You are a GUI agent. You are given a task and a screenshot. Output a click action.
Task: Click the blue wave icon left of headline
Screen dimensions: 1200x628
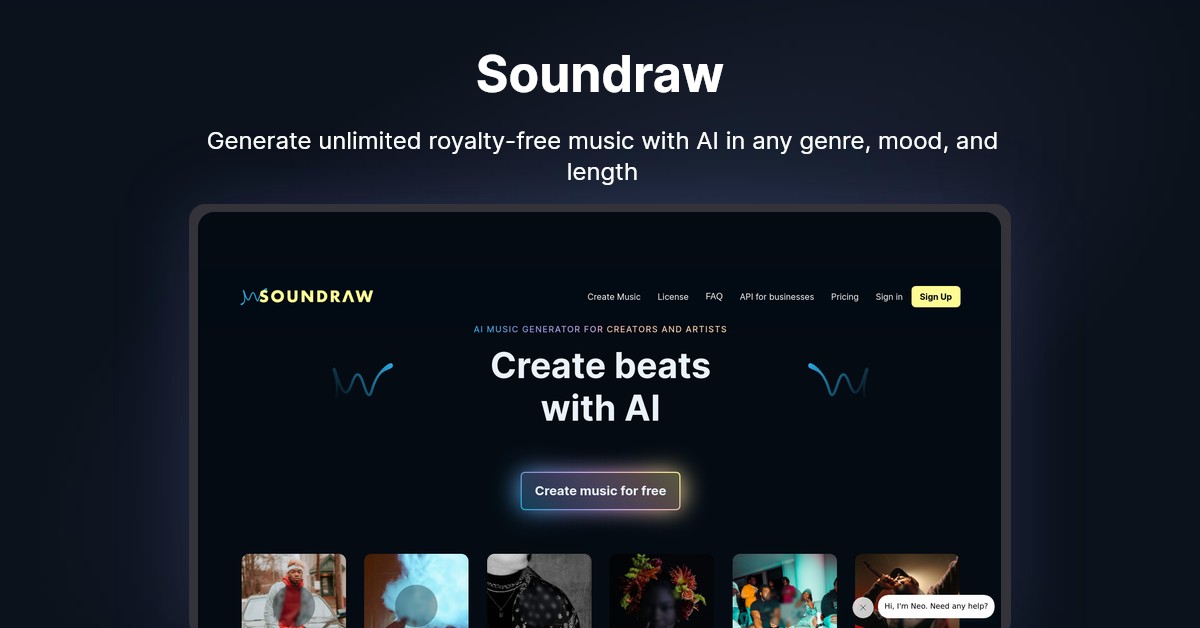pos(363,380)
